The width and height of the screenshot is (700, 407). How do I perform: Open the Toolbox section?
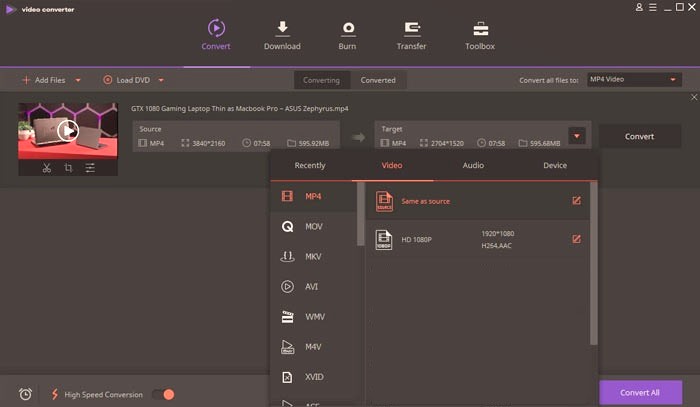tap(480, 35)
